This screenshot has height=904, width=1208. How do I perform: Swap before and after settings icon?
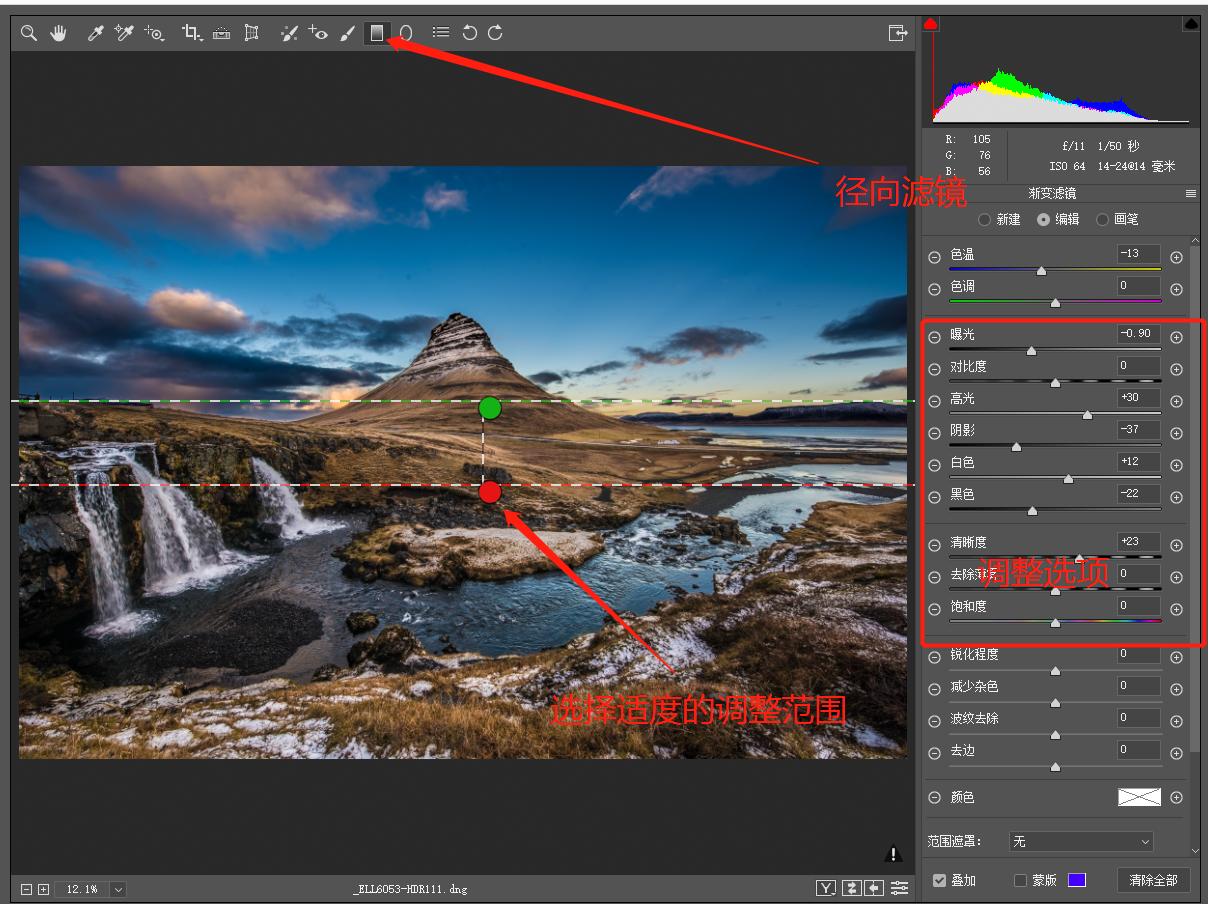coord(851,888)
